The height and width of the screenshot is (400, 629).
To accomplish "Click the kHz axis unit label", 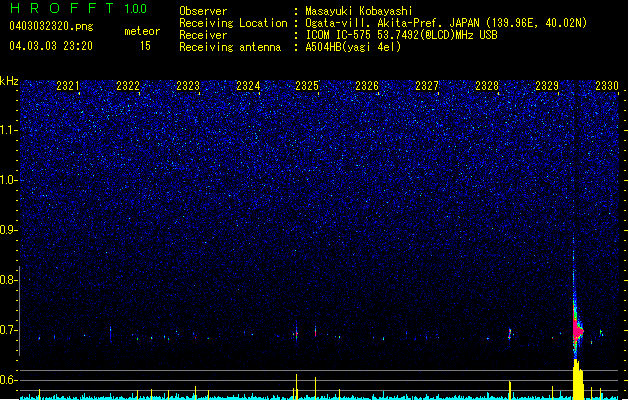I will (x=9, y=81).
